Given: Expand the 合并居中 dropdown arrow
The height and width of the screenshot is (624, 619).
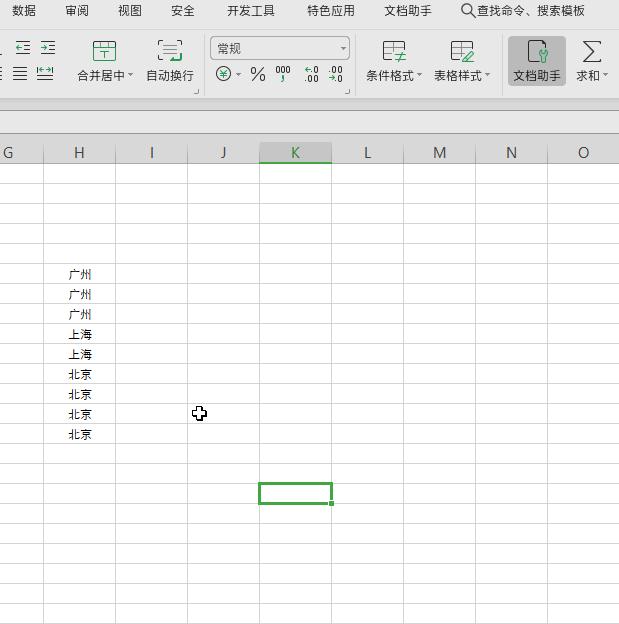Looking at the screenshot, I should pos(130,75).
